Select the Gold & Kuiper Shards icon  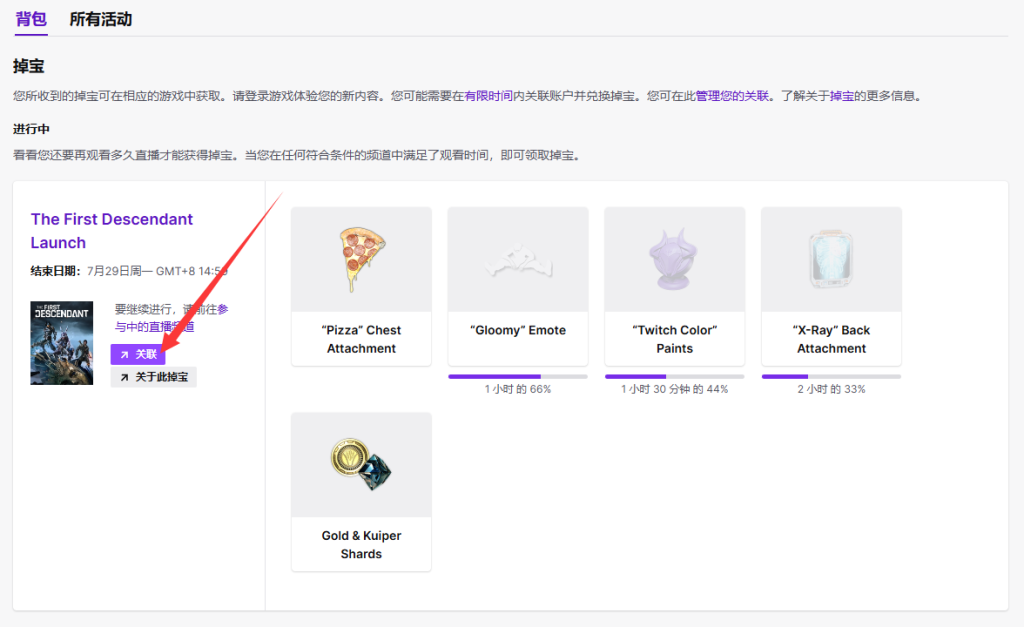coord(361,464)
